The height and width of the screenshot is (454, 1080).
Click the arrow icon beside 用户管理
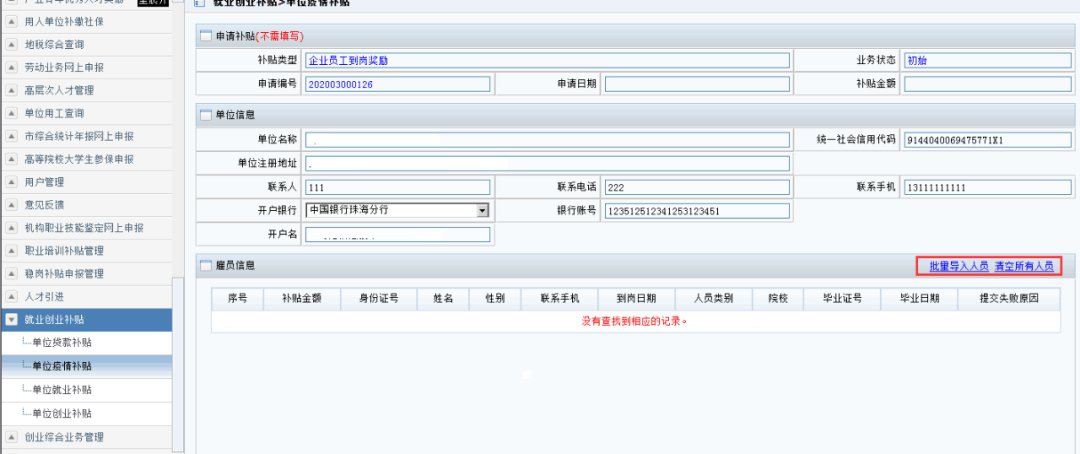pyautogui.click(x=11, y=182)
